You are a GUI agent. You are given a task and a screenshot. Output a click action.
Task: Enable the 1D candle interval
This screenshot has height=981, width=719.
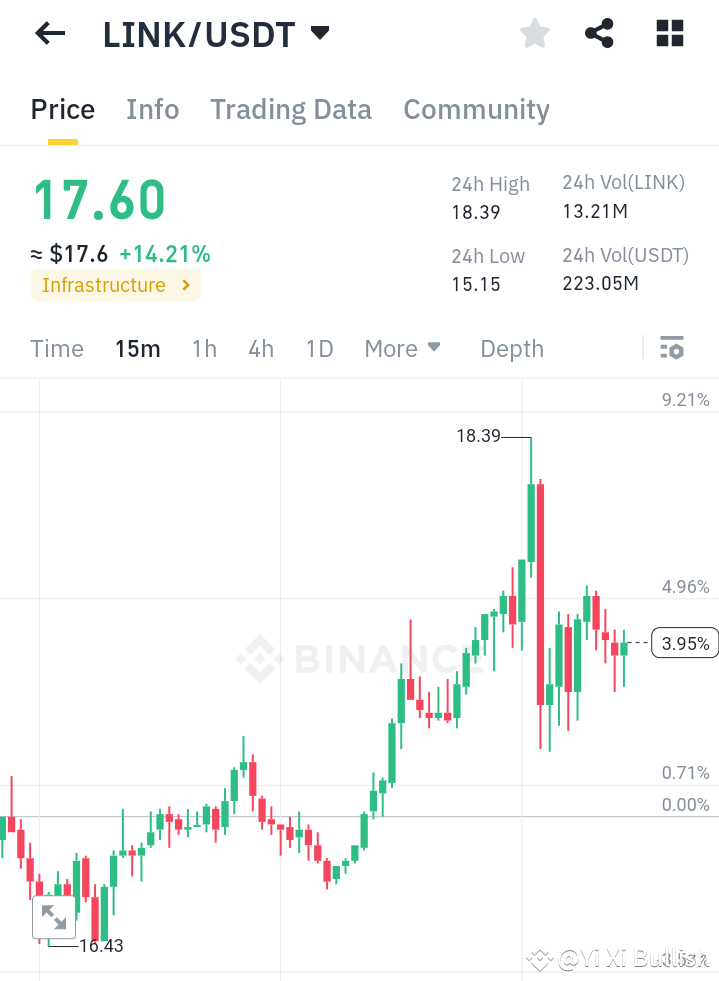click(x=319, y=349)
